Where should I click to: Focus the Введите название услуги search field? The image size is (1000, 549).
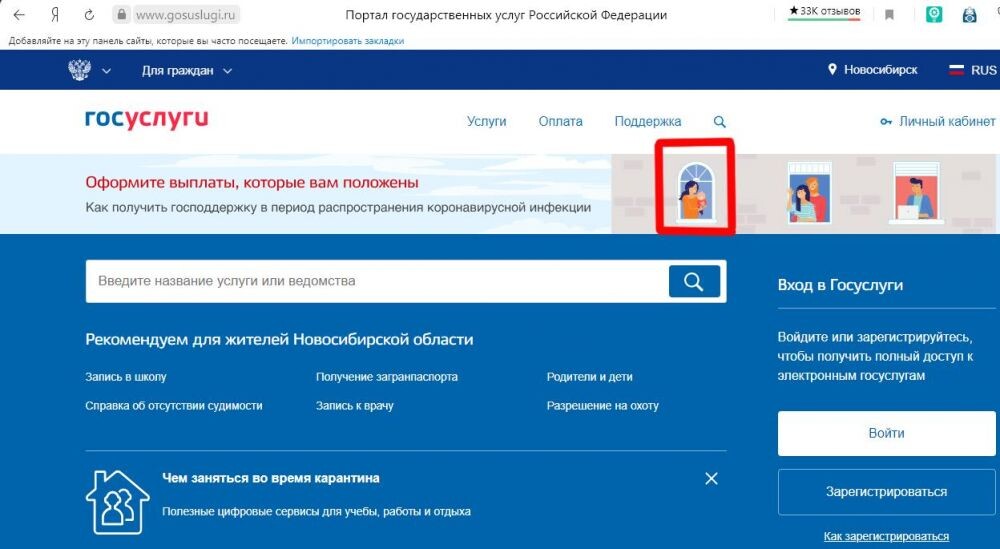pyautogui.click(x=378, y=281)
